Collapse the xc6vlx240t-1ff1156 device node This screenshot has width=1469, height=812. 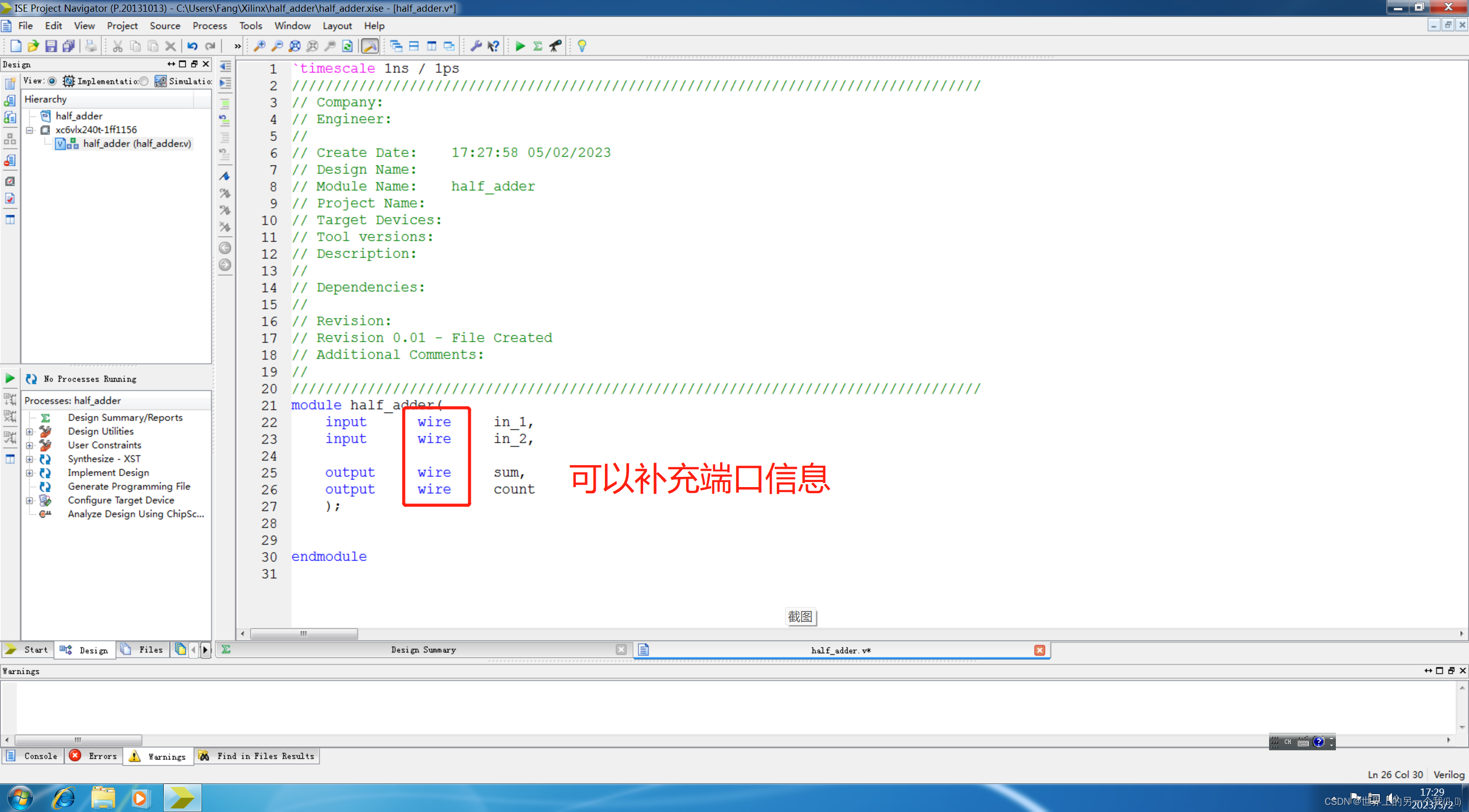30,130
